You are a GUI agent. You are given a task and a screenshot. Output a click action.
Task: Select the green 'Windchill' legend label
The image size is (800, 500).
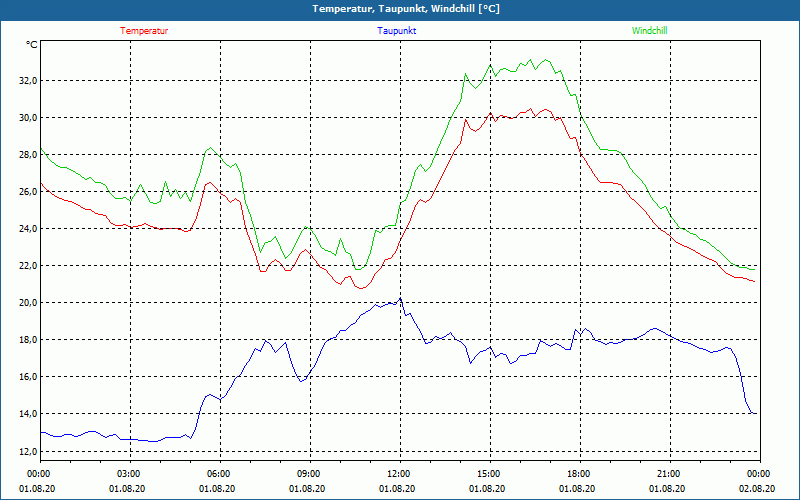649,31
